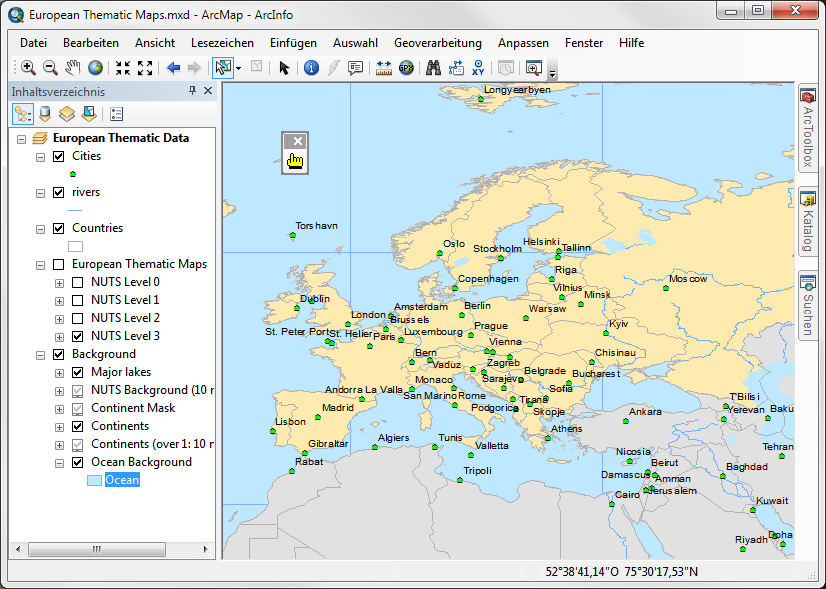Screen dimensions: 826x589
Task: Select the Zoom In magnifier tool
Action: tap(28, 68)
